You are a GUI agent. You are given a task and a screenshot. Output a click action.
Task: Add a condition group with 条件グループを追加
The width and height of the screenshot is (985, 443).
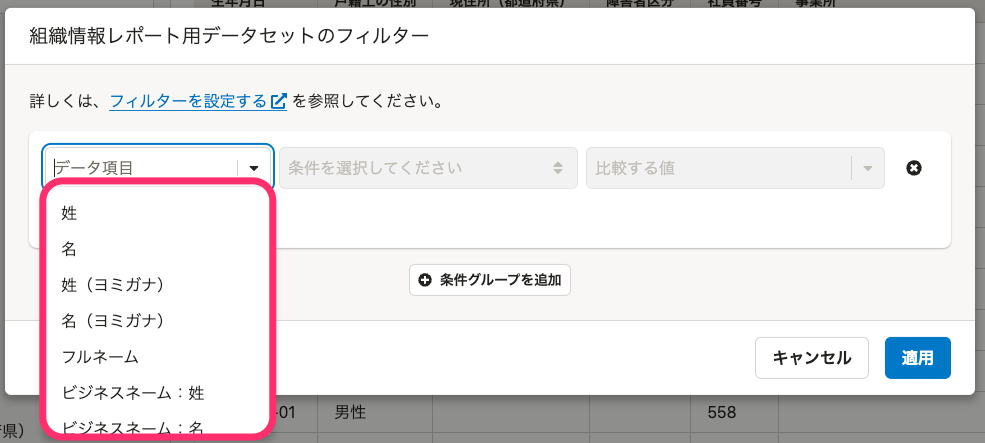[490, 280]
